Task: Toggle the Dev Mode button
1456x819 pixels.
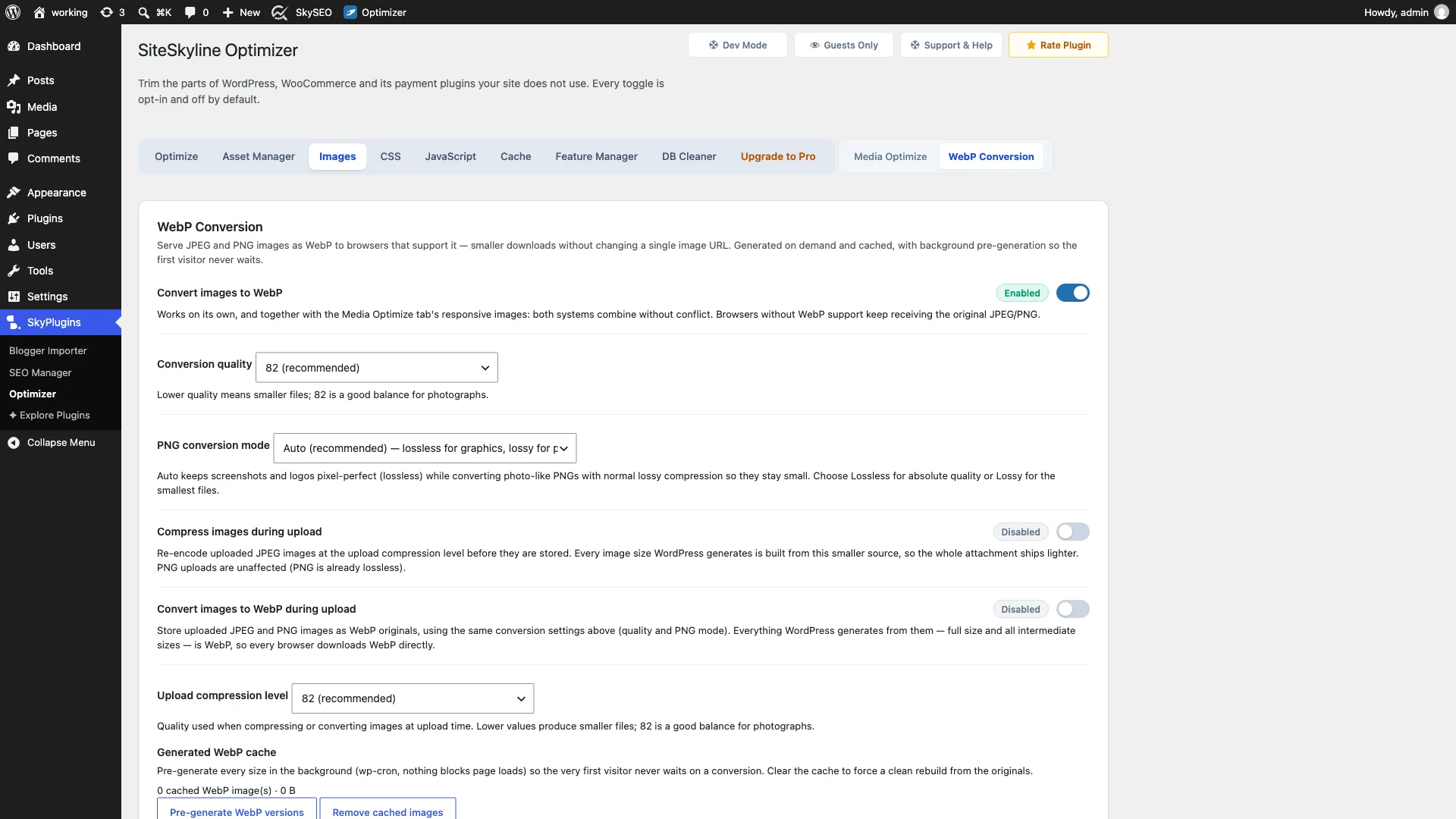Action: tap(737, 45)
